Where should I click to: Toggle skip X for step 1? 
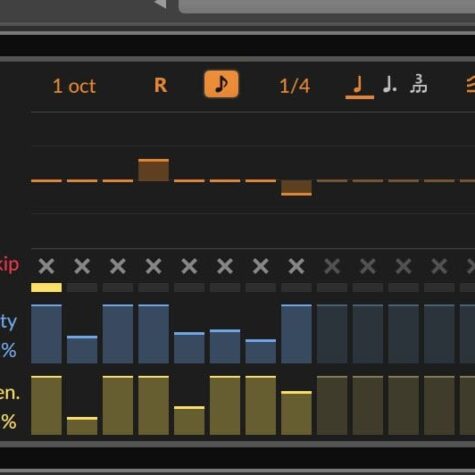coord(46,266)
